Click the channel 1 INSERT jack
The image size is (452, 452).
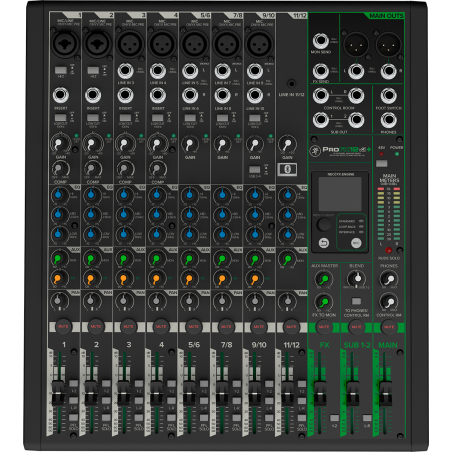61,95
